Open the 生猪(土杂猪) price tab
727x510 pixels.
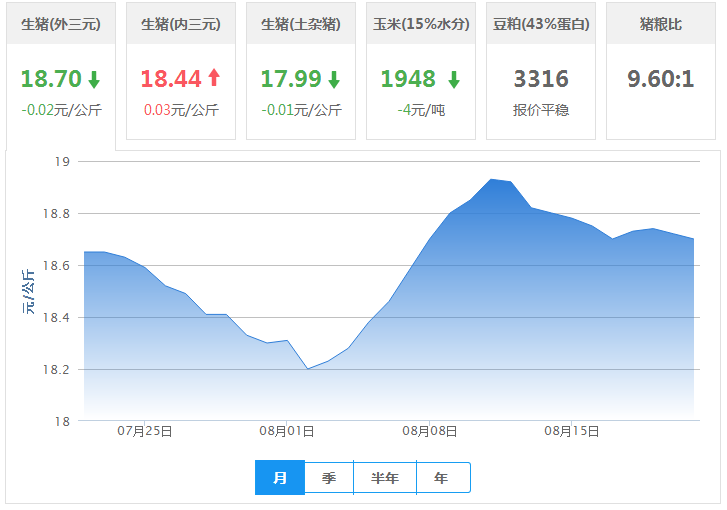pos(301,24)
